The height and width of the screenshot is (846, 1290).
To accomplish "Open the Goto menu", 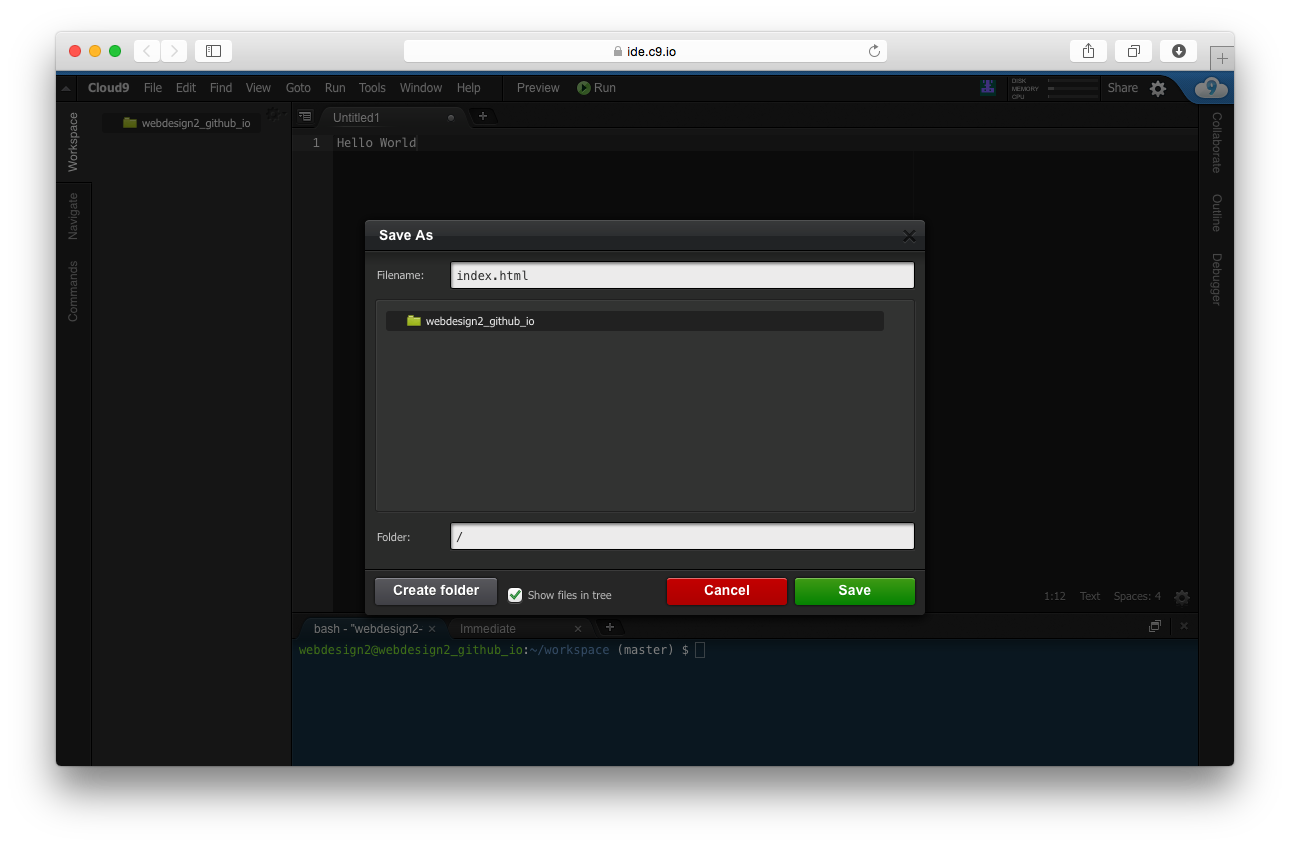I will [298, 88].
